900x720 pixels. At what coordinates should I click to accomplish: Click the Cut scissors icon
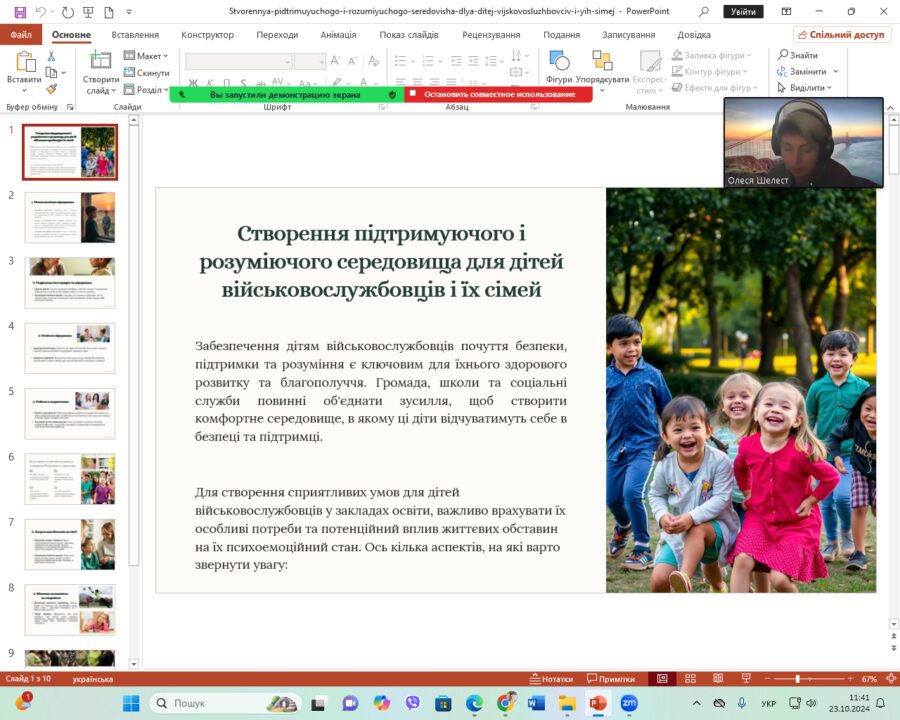coord(51,56)
